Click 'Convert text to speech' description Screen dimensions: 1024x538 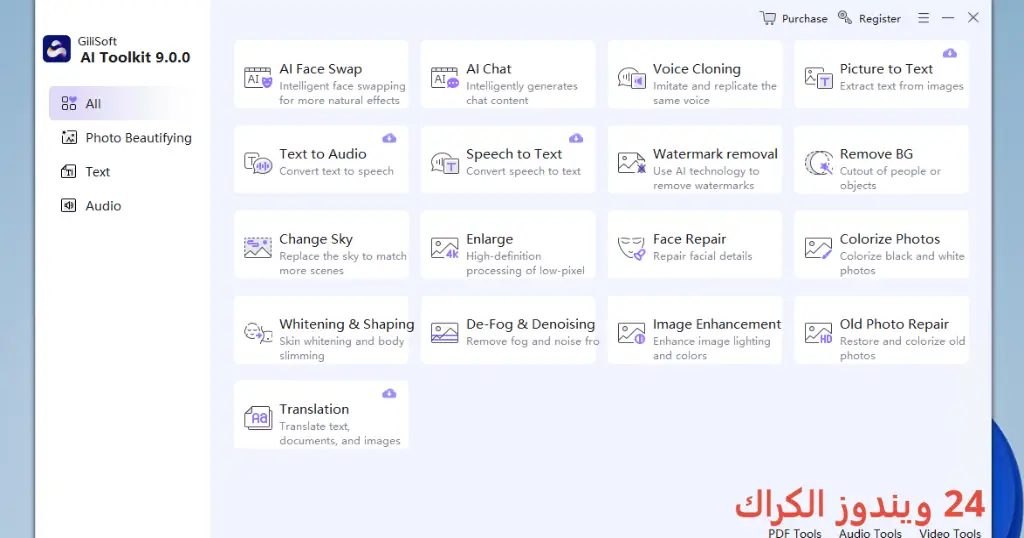click(336, 171)
